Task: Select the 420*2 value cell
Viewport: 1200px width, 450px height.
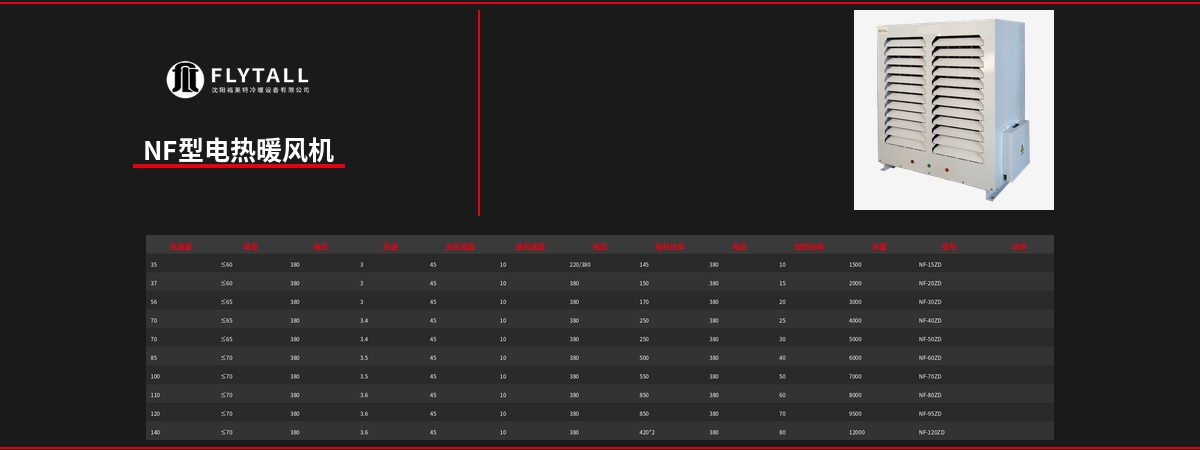Action: pos(647,433)
